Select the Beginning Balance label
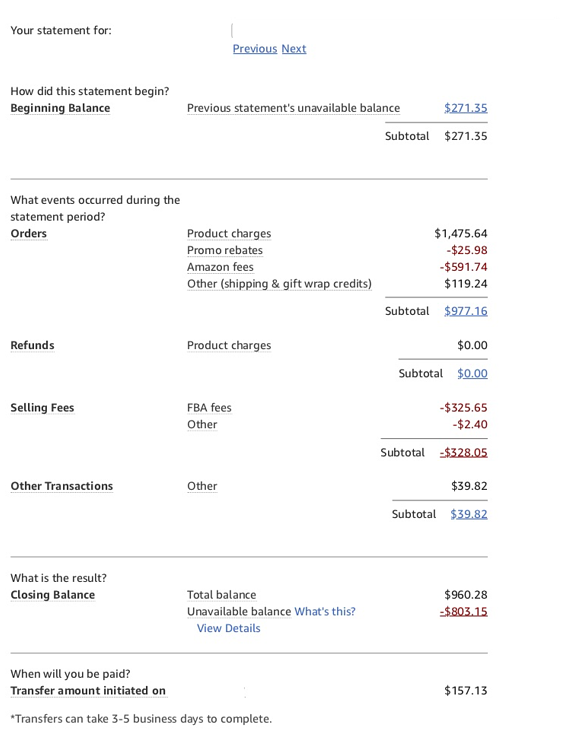Image resolution: width=573 pixels, height=750 pixels. tap(60, 108)
